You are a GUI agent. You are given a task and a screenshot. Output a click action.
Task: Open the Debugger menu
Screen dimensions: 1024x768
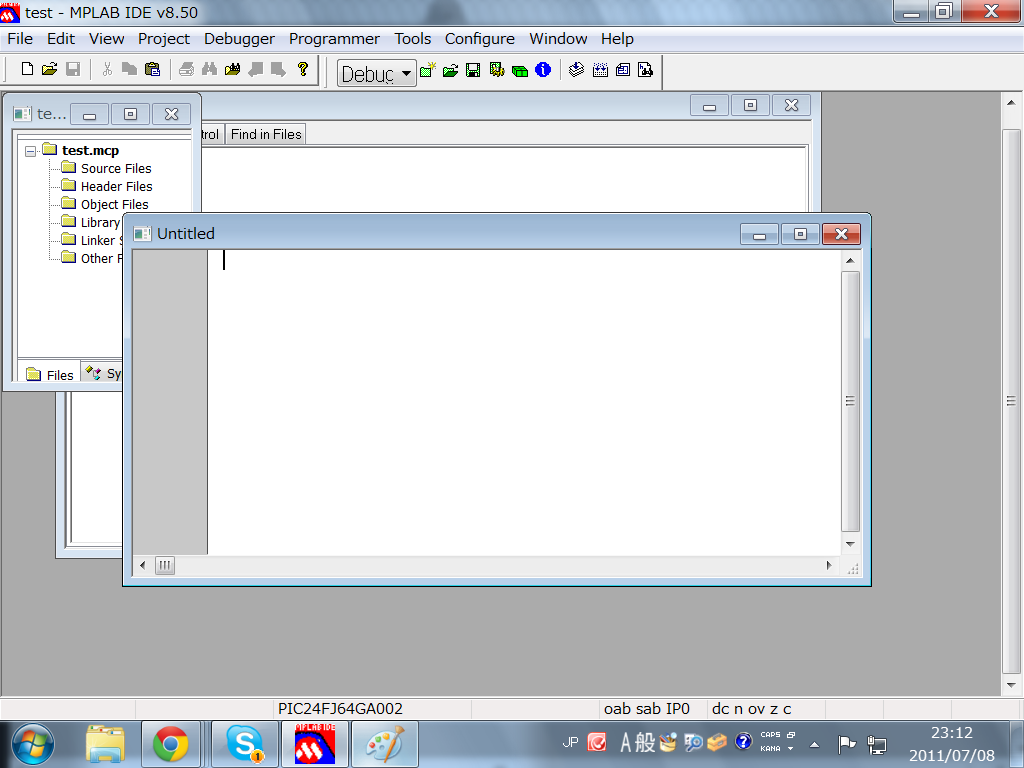pos(239,39)
